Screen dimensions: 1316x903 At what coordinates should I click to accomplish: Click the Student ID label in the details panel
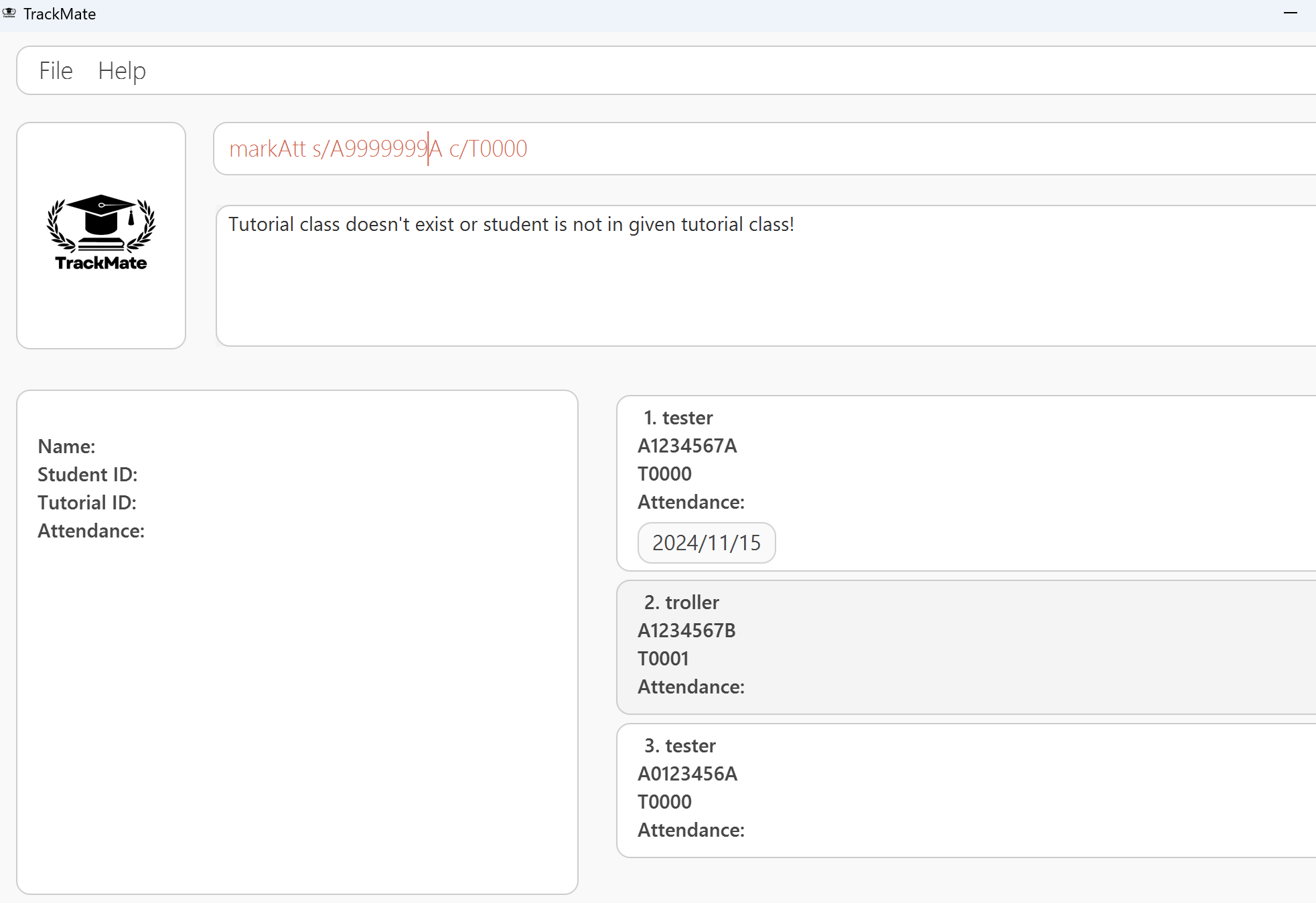tap(87, 475)
